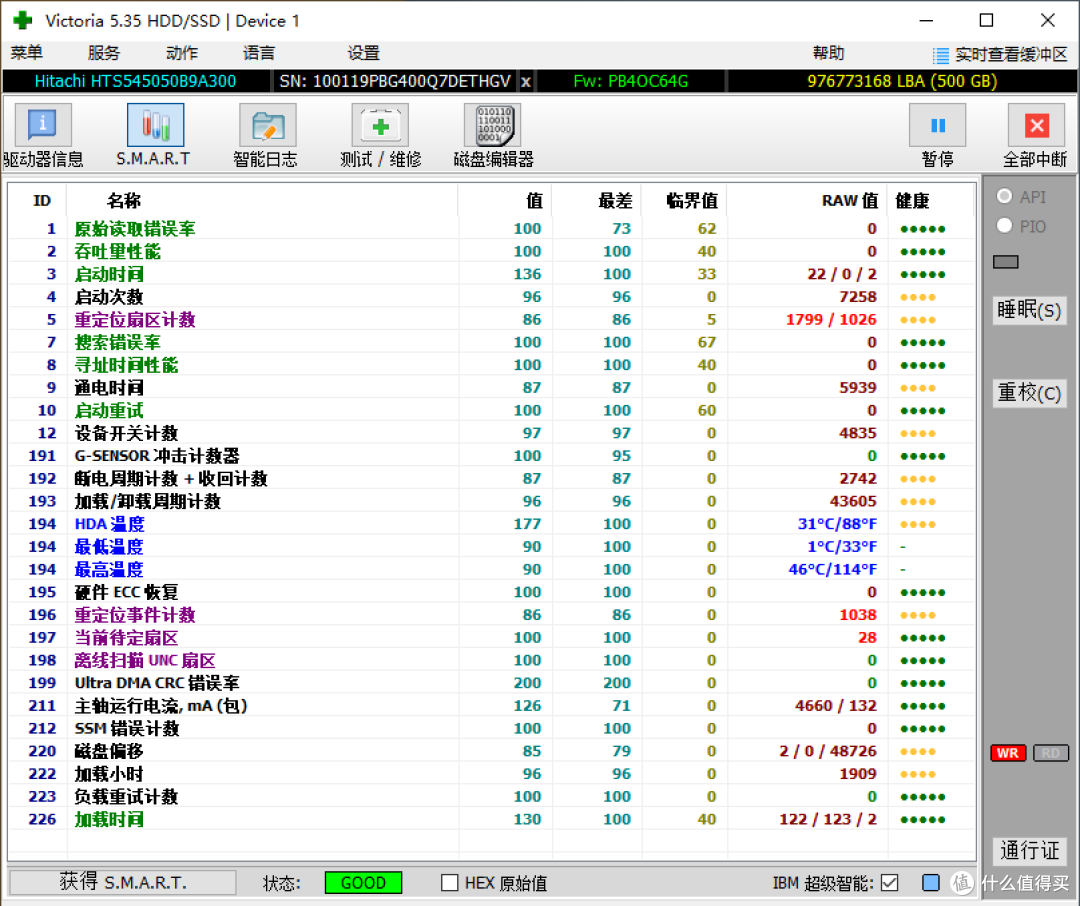Screen dimensions: 1080x906
Task: Click the 通行证 button
Action: 1029,851
